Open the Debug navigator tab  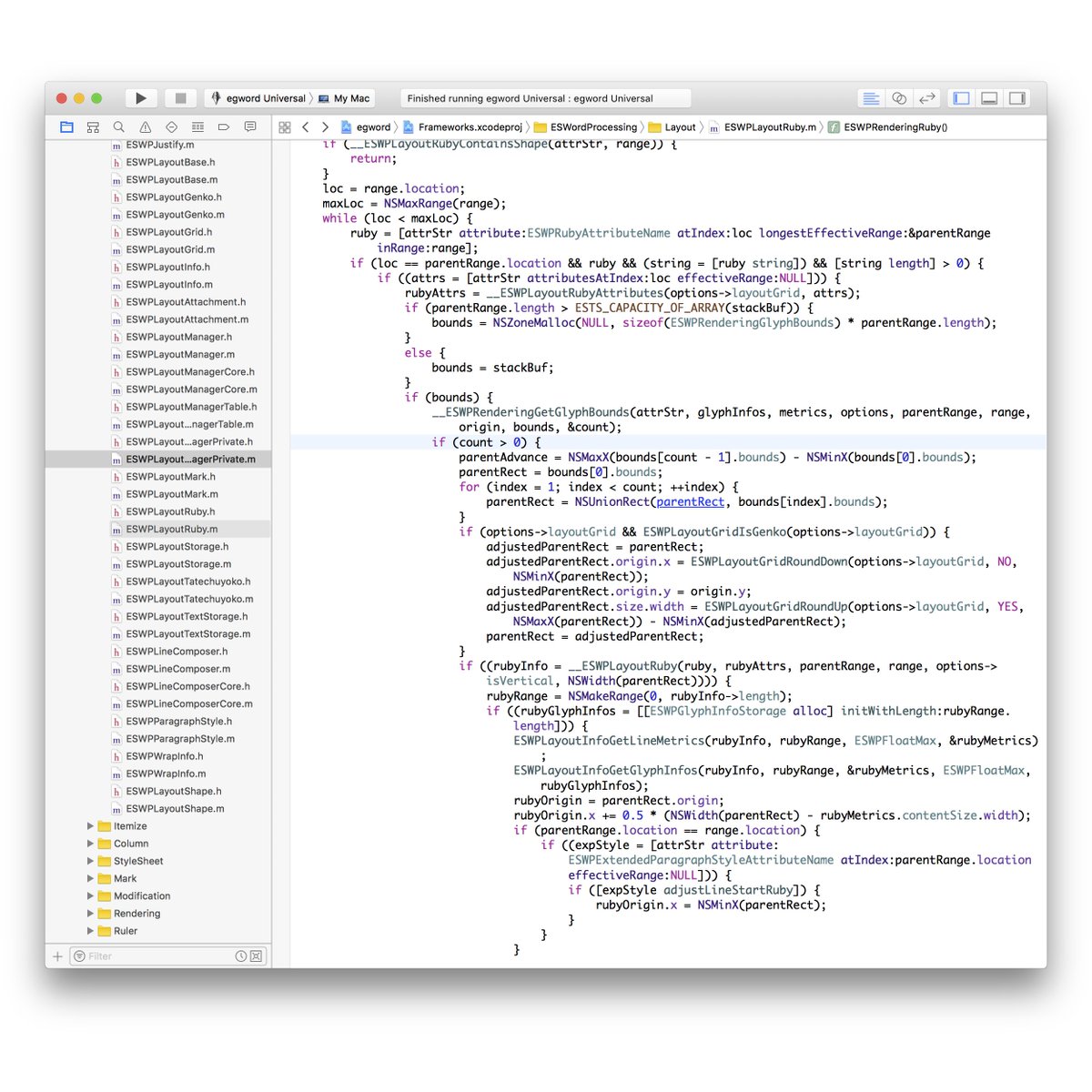[x=197, y=127]
